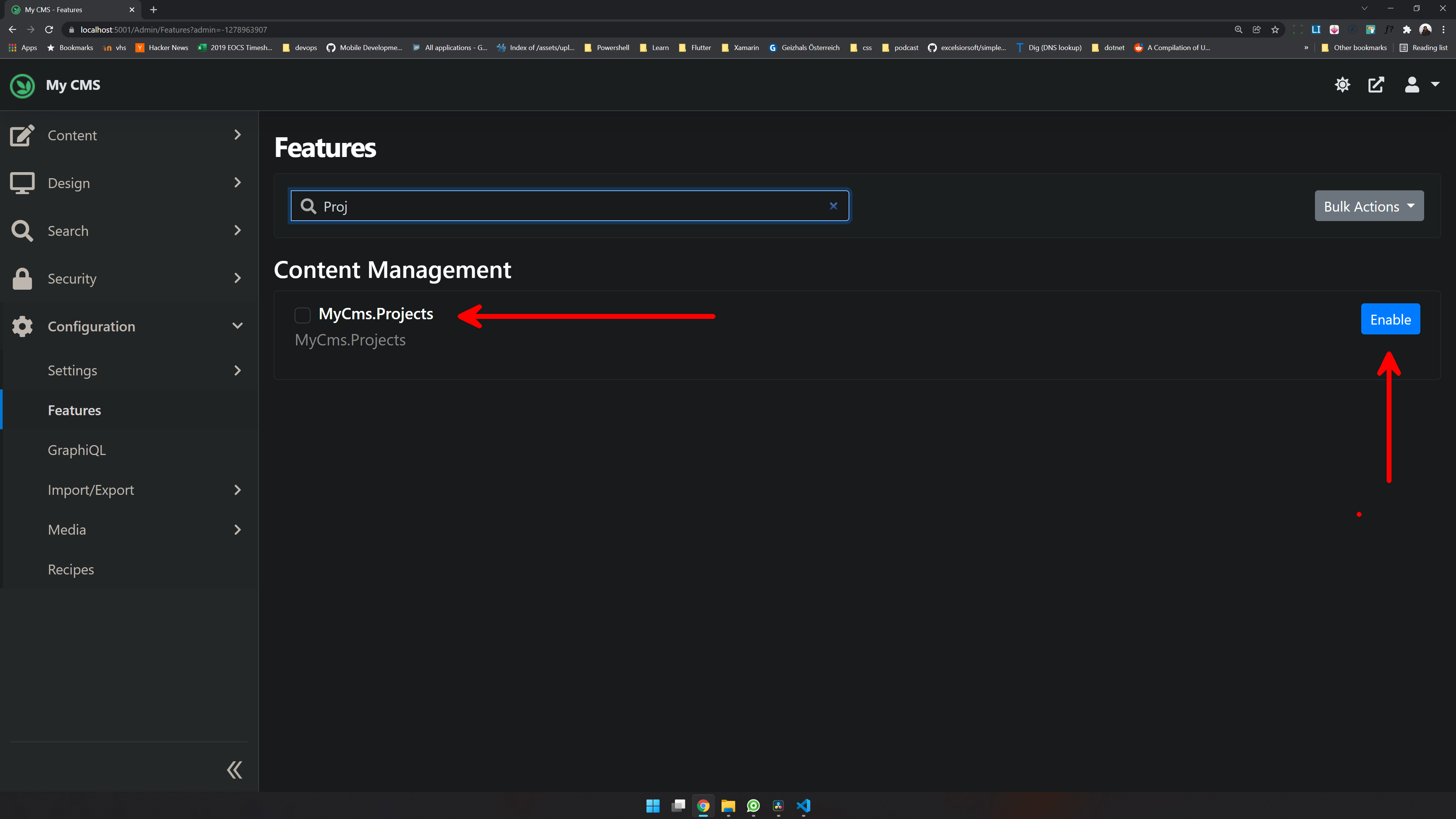
Task: Click the Content pencil-edit icon
Action: [23, 135]
